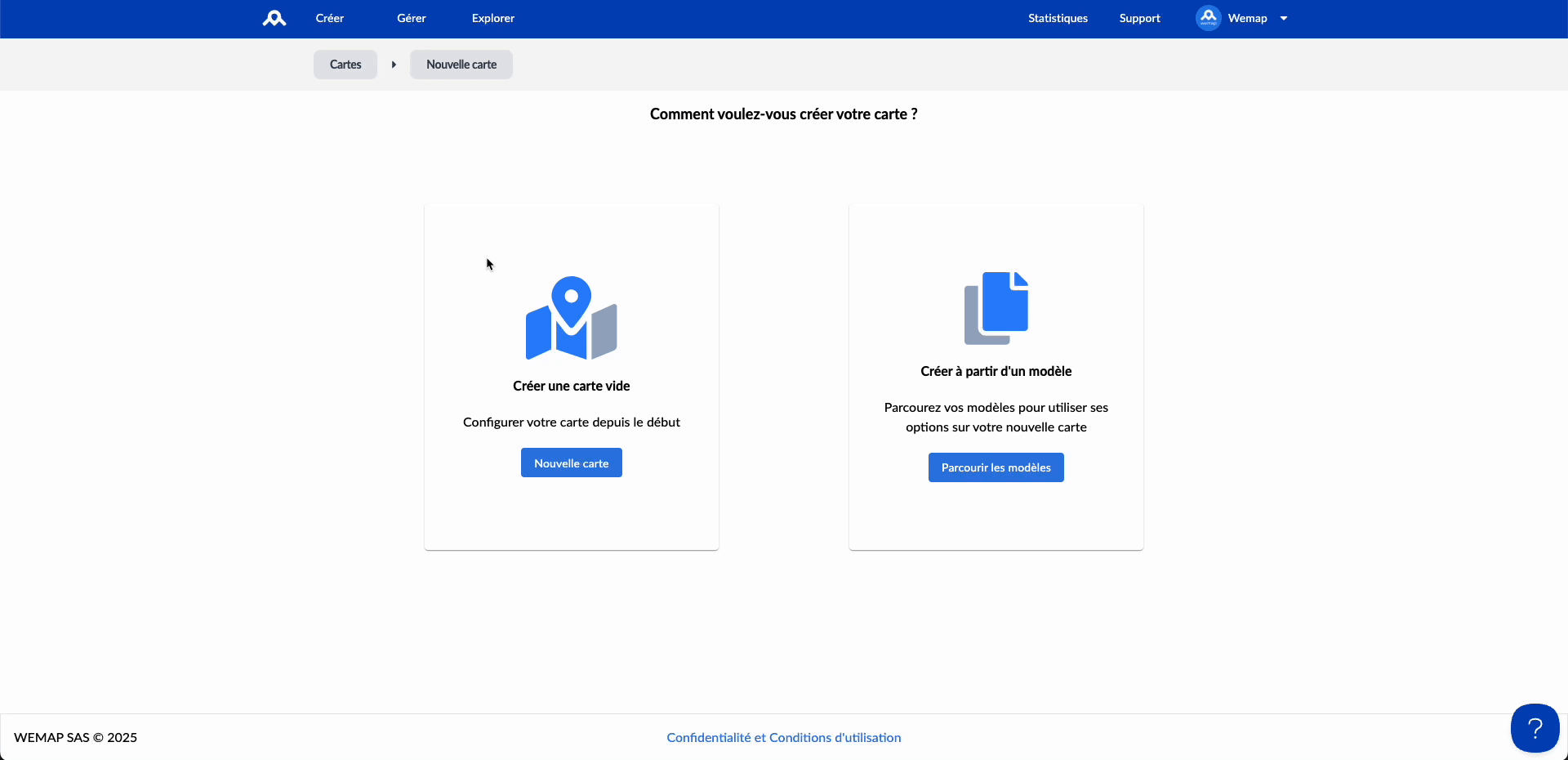This screenshot has height=760, width=1568.
Task: Expand the account dropdown arrow
Action: 1284,18
